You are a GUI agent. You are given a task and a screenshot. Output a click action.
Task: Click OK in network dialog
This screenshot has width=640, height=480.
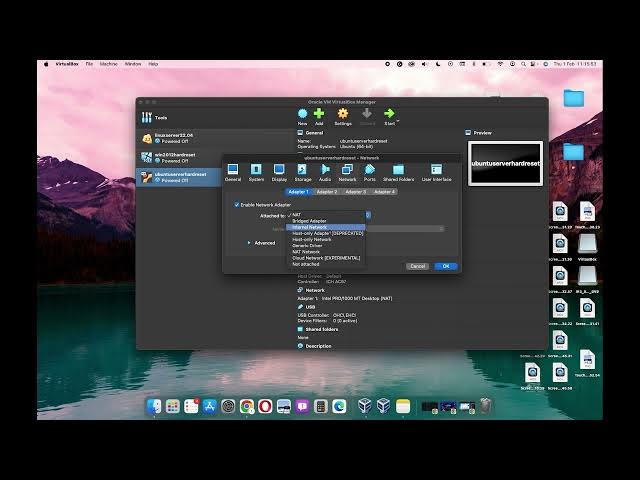click(x=446, y=266)
